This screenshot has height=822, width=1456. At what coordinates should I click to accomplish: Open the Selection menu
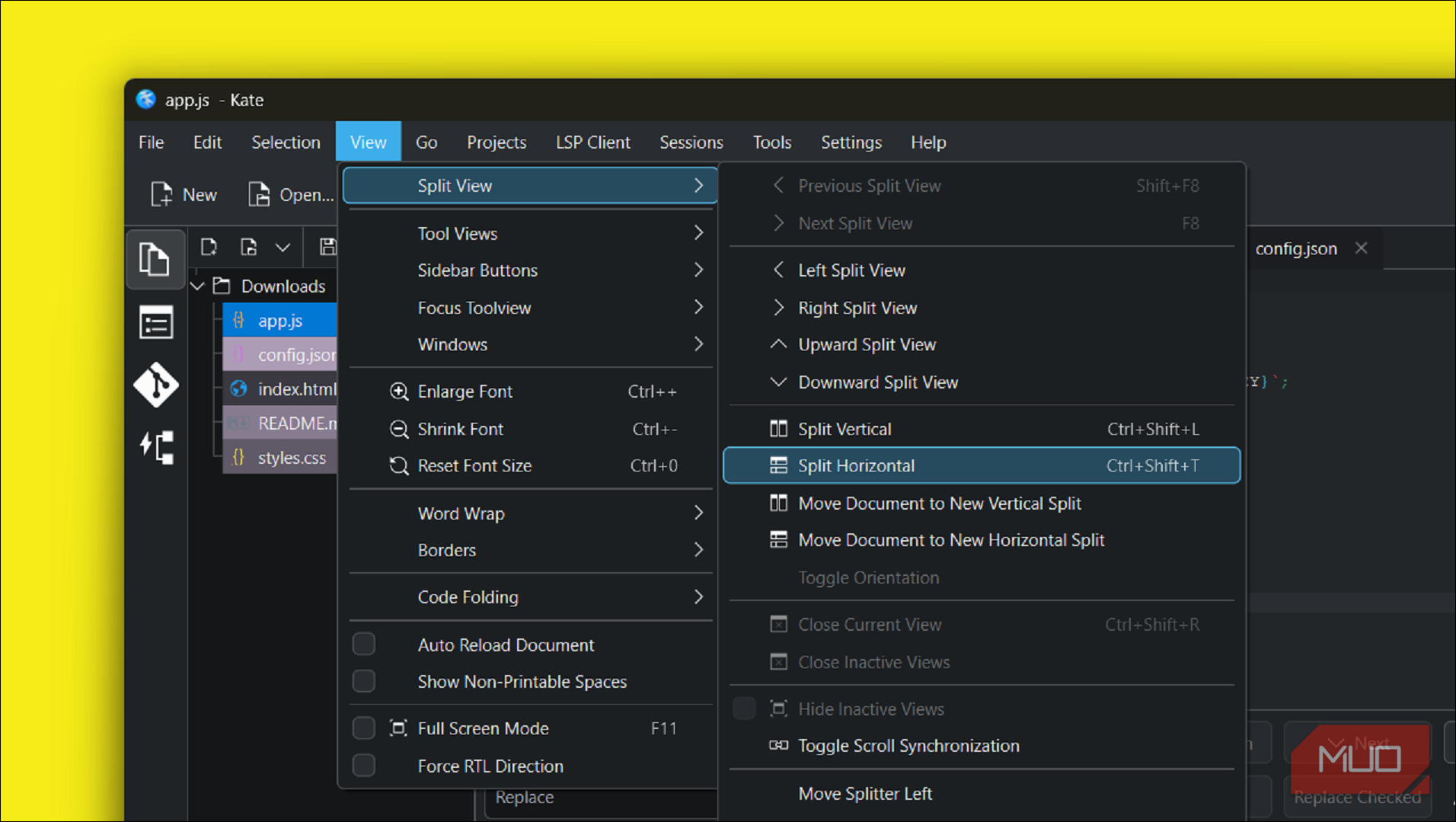click(x=286, y=142)
